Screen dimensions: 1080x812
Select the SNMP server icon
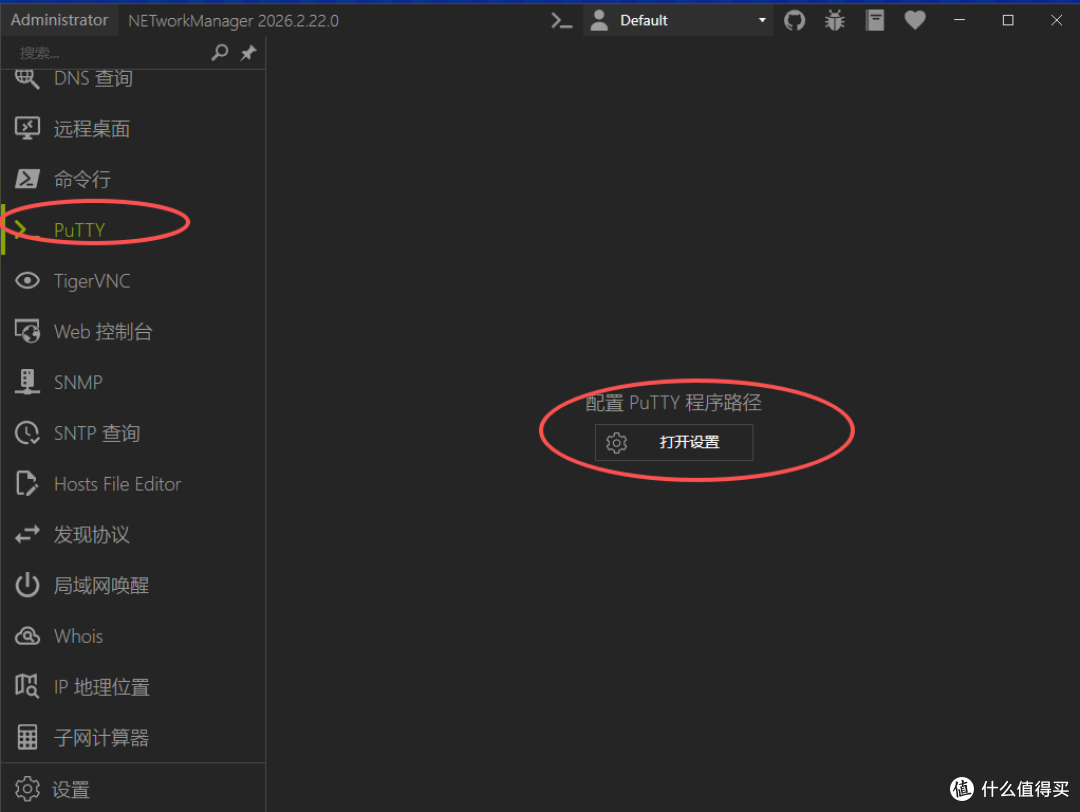27,382
